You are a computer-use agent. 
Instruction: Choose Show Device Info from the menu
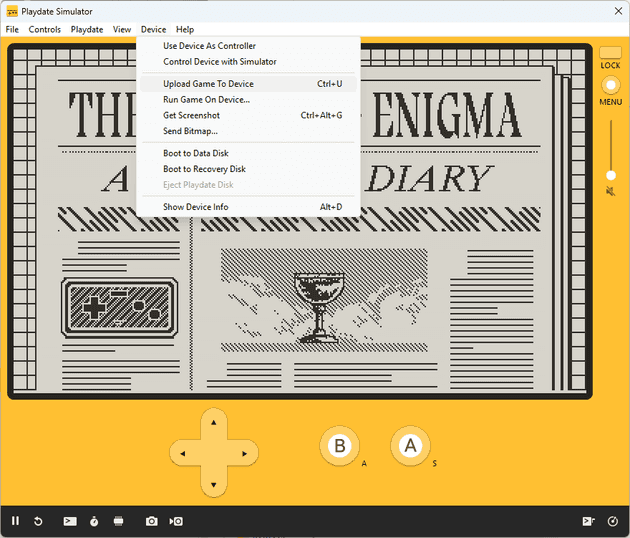[195, 207]
